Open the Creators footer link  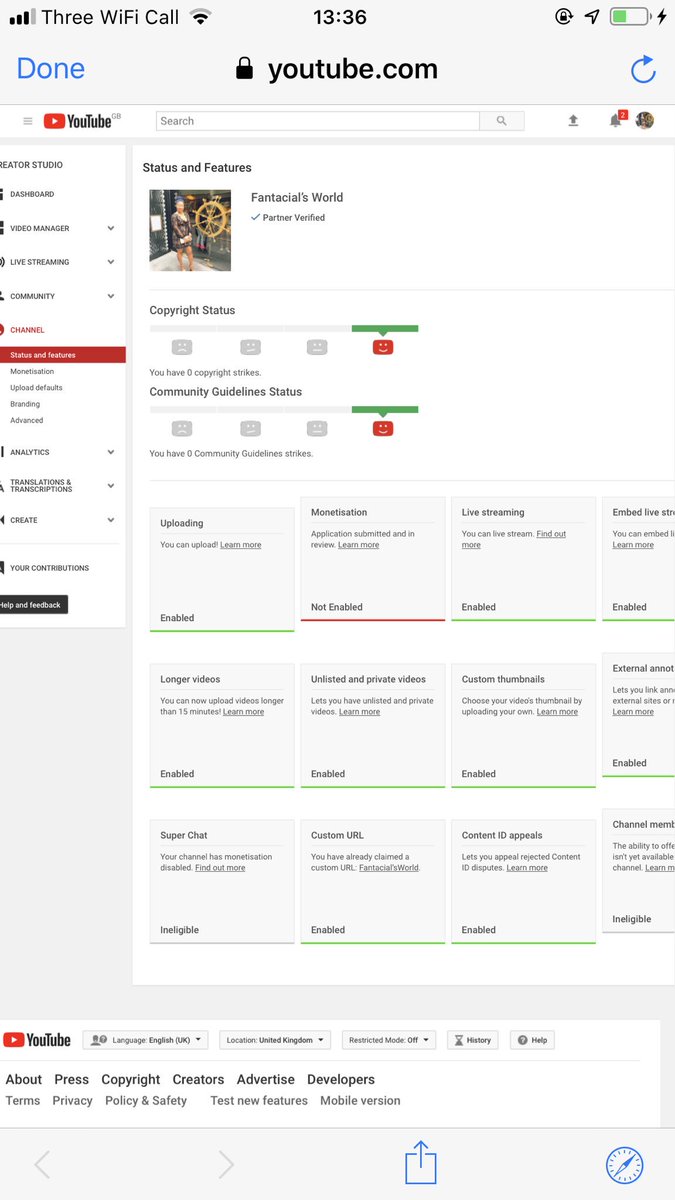click(x=198, y=1080)
